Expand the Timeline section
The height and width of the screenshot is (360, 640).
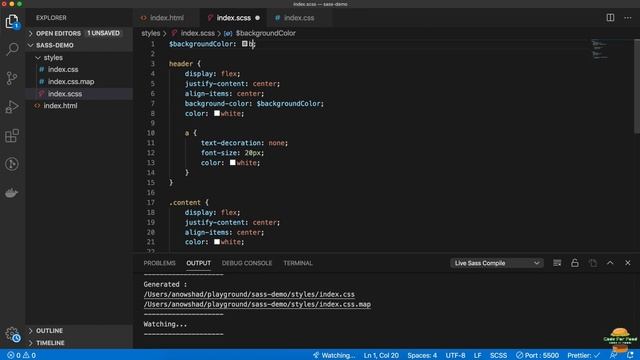[x=79, y=343]
